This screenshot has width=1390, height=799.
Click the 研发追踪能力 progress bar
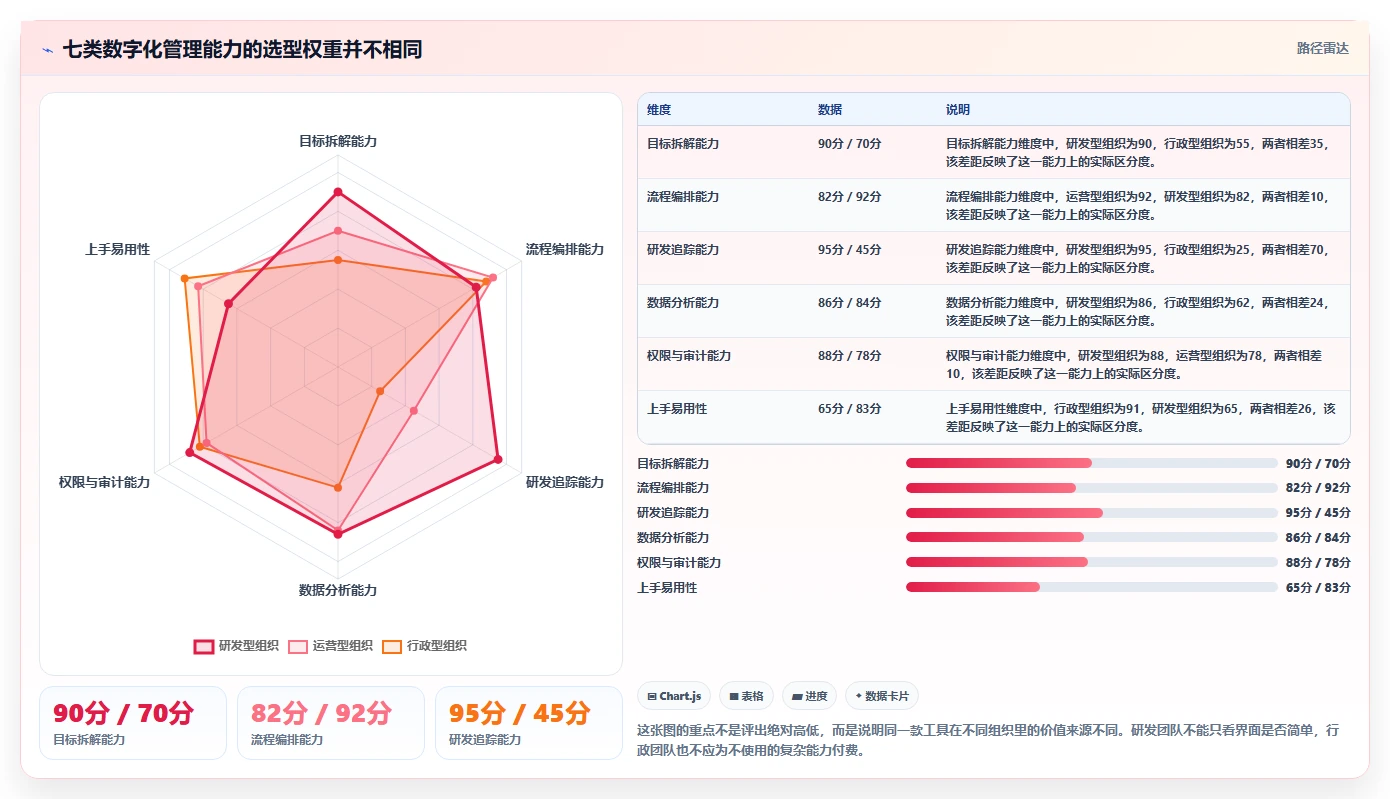point(1092,513)
